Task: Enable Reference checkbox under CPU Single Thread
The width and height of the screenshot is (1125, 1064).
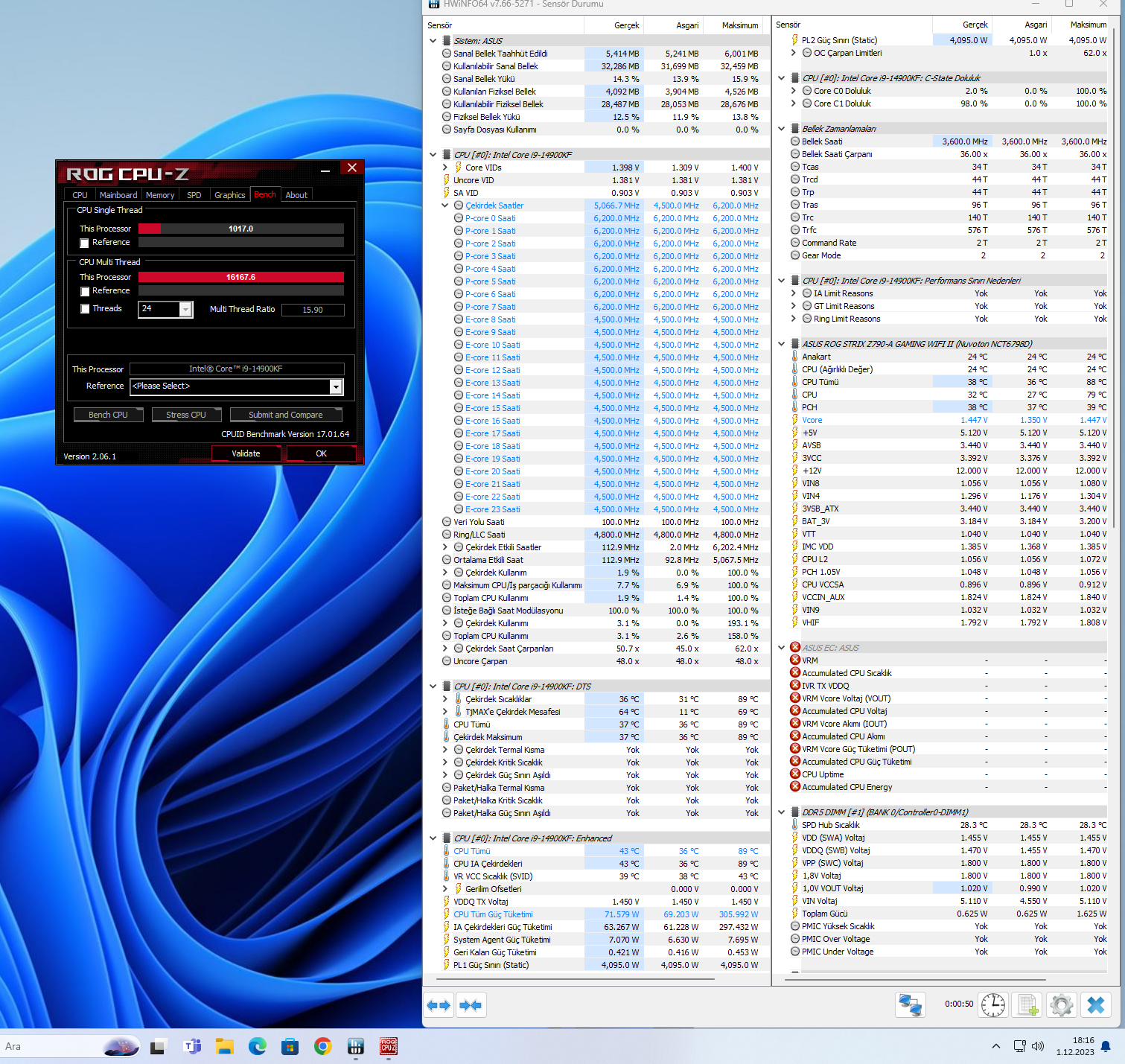Action: point(84,243)
